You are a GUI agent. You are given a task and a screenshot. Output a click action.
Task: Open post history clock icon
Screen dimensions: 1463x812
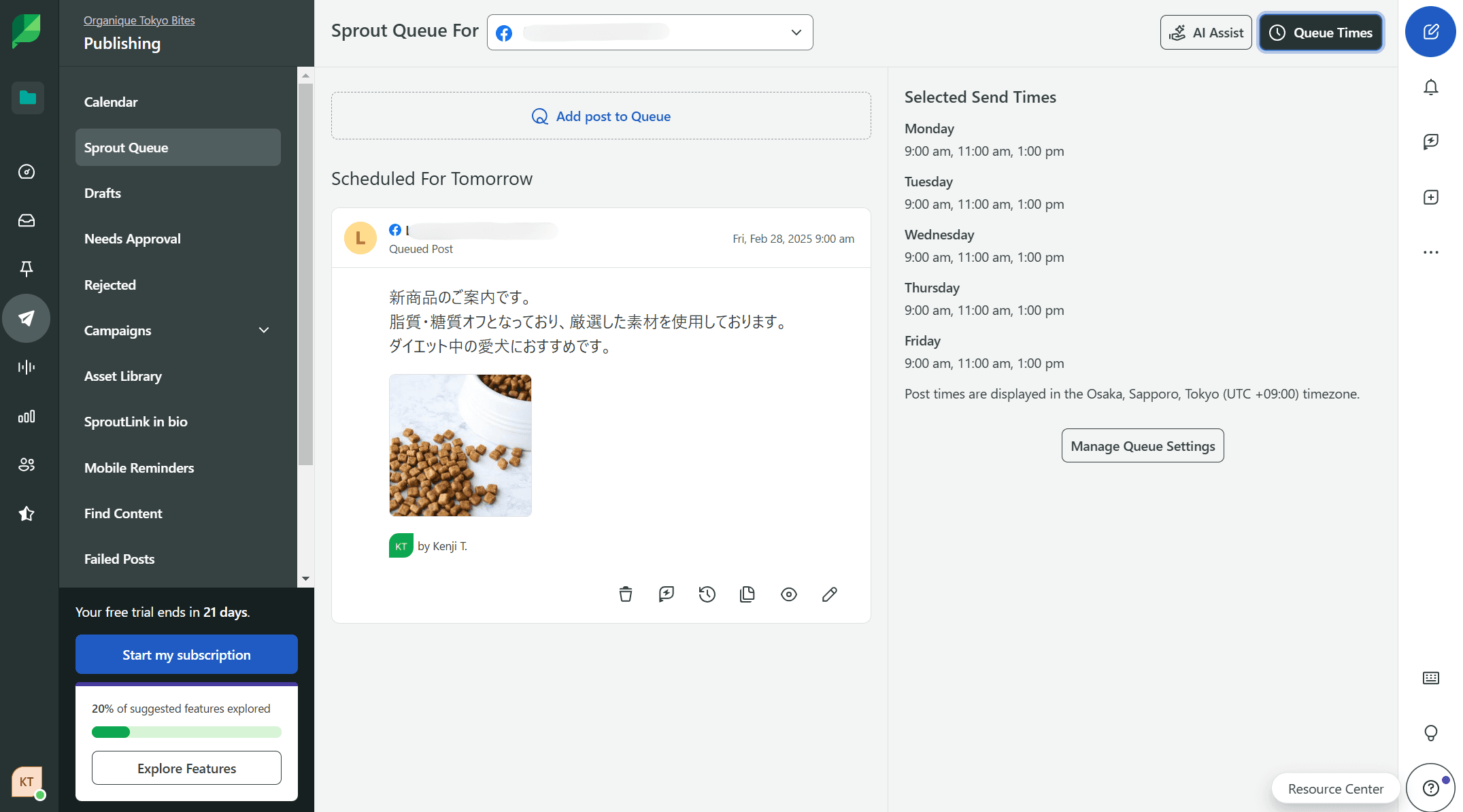(x=707, y=594)
